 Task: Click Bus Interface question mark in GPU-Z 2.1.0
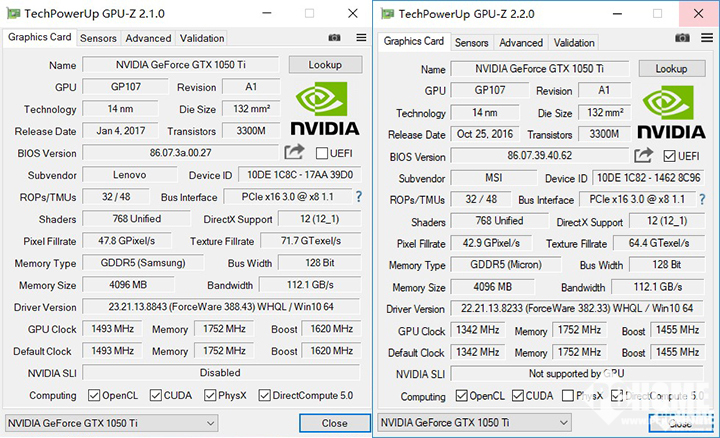point(359,197)
